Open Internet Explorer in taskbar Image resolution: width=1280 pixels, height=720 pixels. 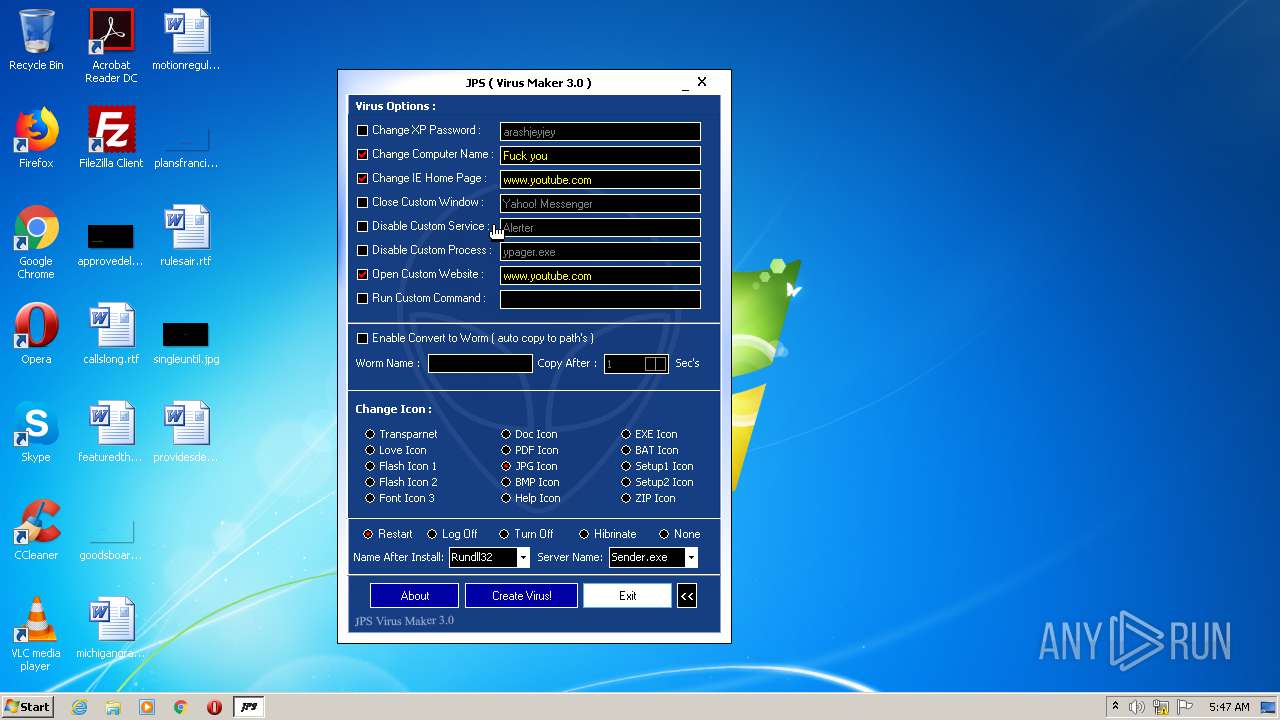79,707
